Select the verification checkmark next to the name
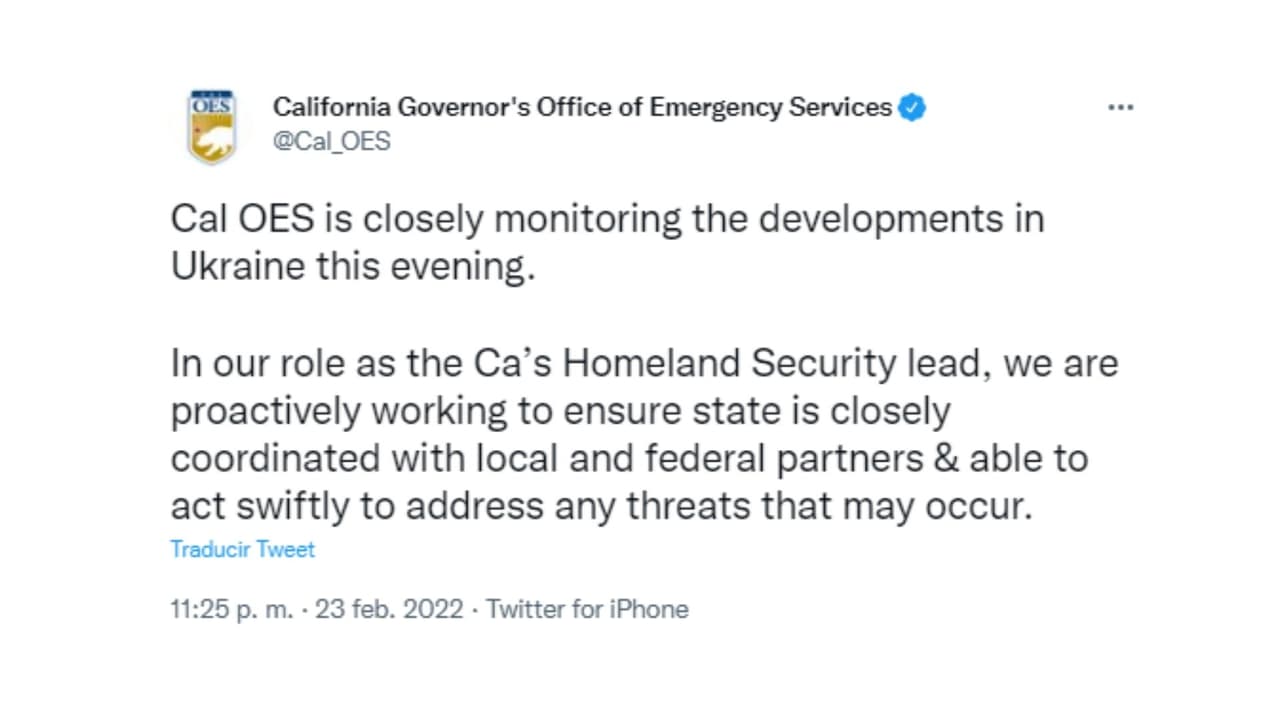Viewport: 1280px width, 720px height. point(911,107)
